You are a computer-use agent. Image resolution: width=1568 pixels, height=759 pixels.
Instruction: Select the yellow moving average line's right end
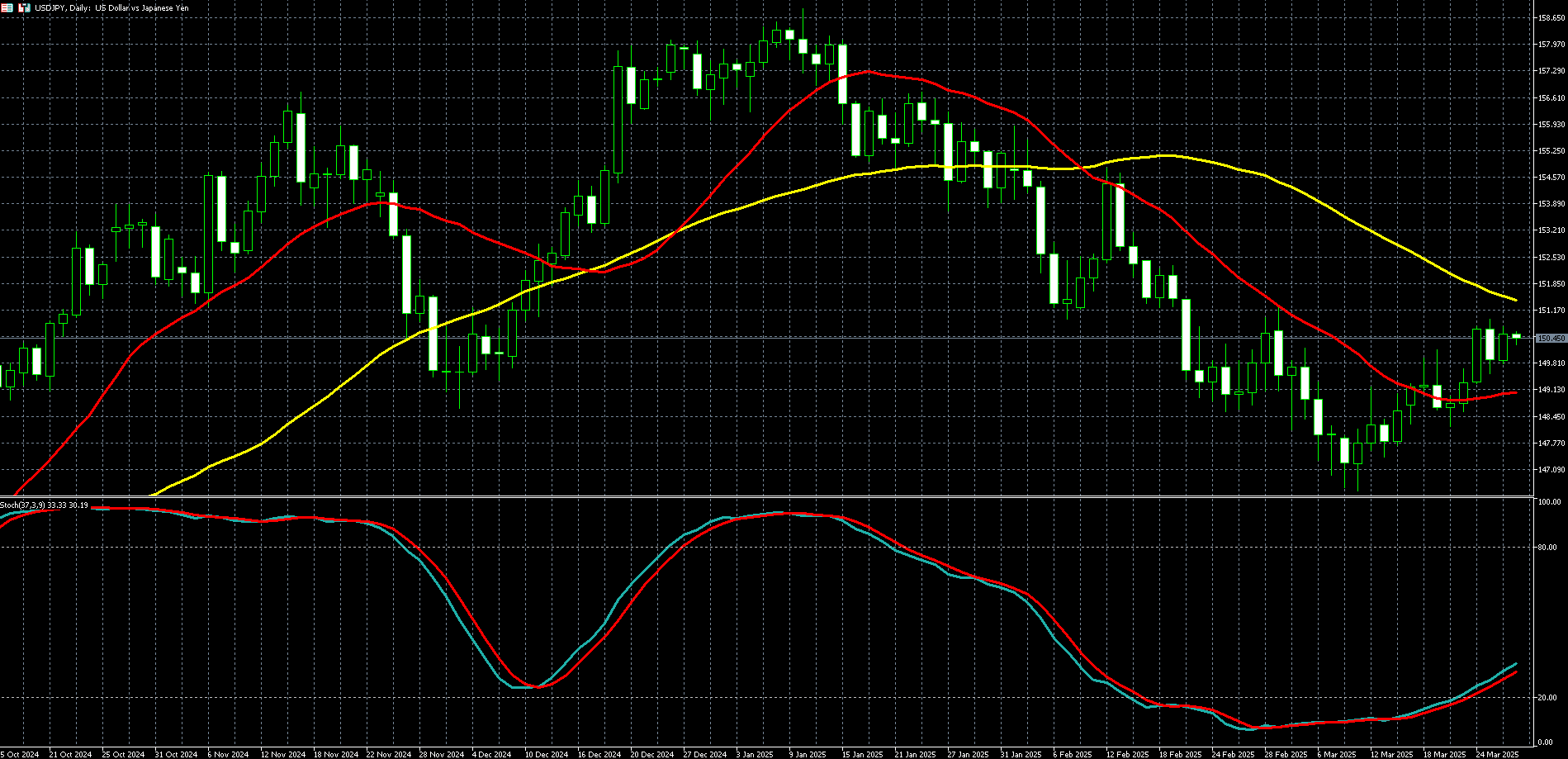point(1515,299)
